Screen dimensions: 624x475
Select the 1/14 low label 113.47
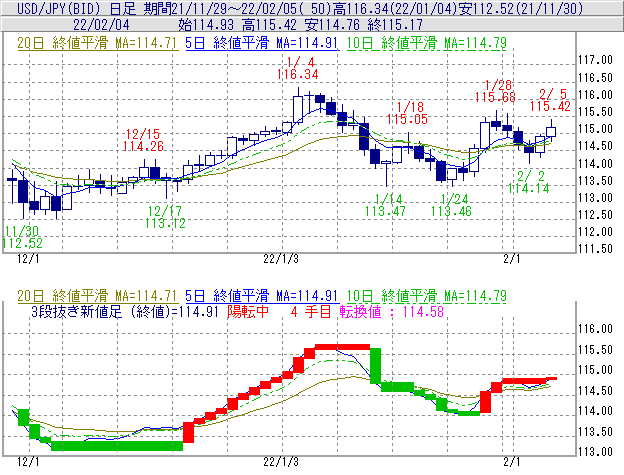(386, 211)
